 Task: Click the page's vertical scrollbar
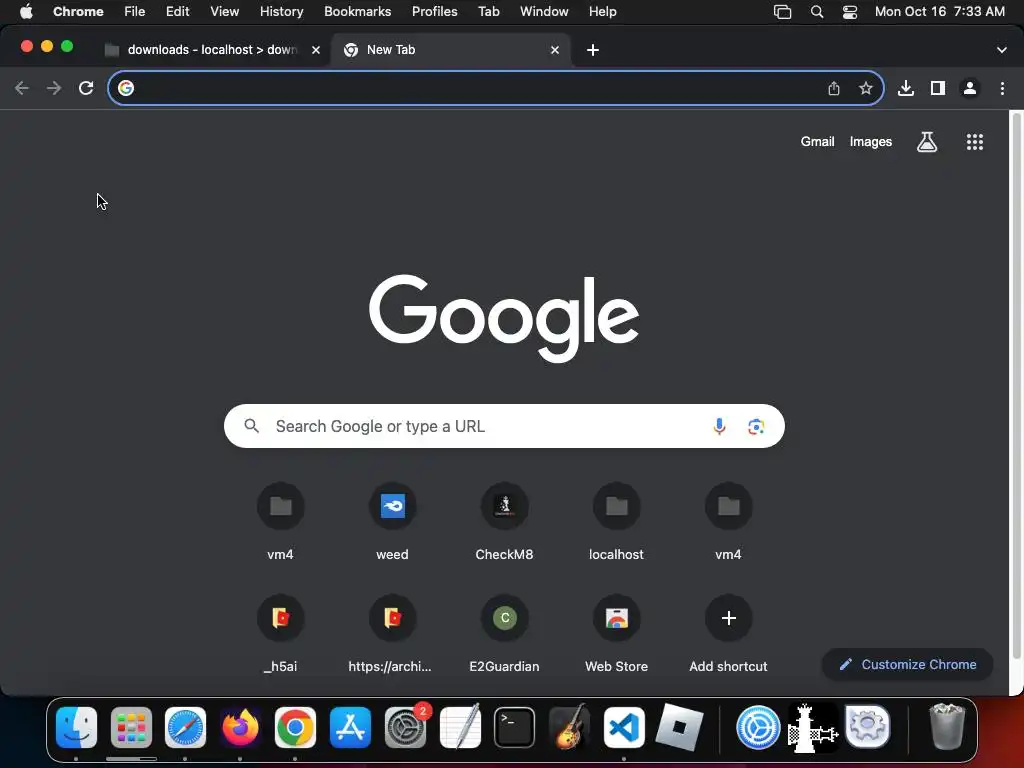(1016, 387)
